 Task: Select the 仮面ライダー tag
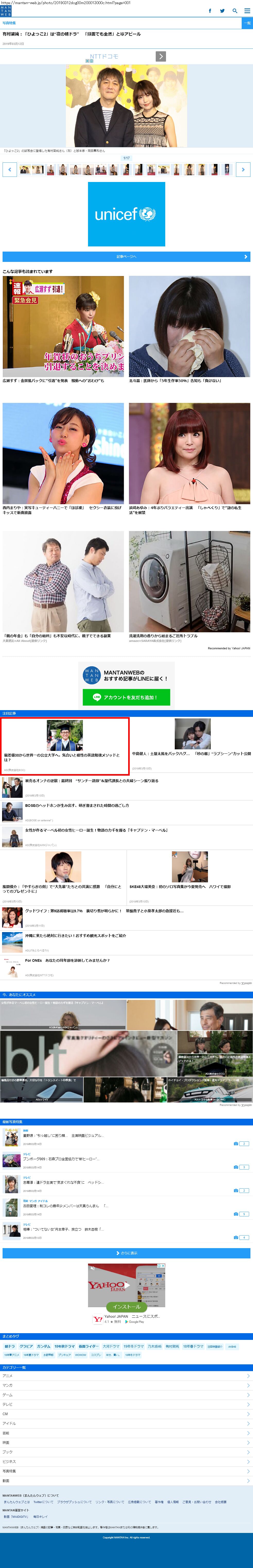tap(89, 1346)
